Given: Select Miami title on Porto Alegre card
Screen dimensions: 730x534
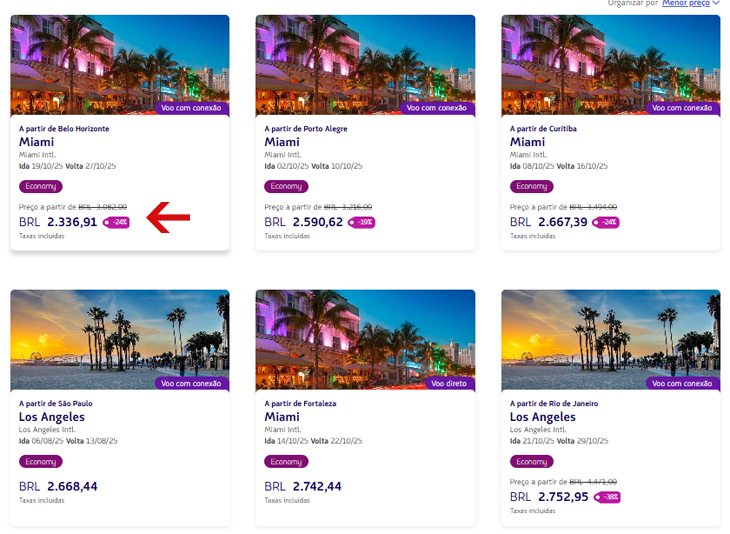Looking at the screenshot, I should [282, 142].
